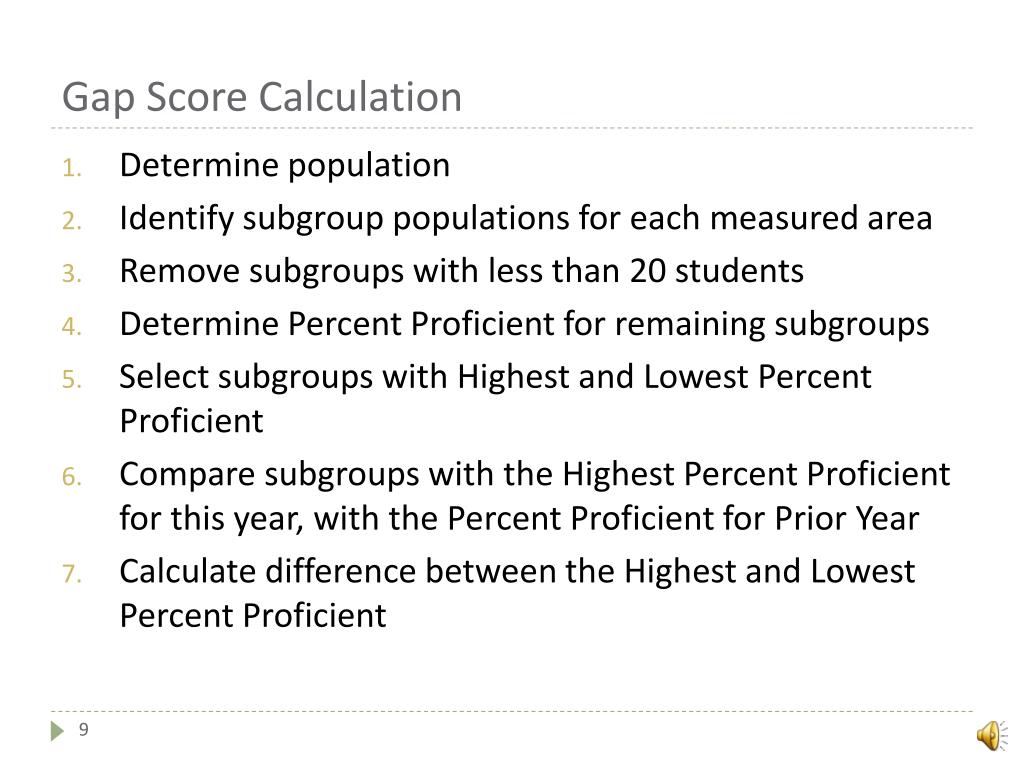Select the slide number 9
This screenshot has width=1024, height=768.
tap(84, 729)
